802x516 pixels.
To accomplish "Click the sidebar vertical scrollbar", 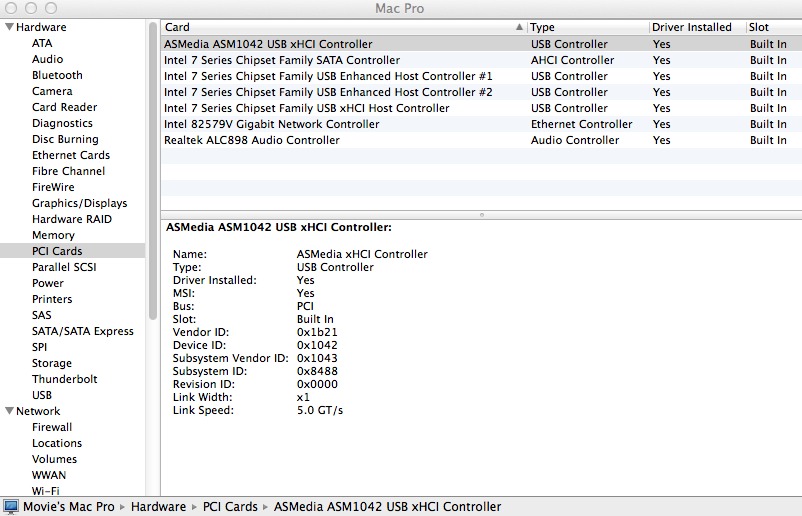I will 152,171.
